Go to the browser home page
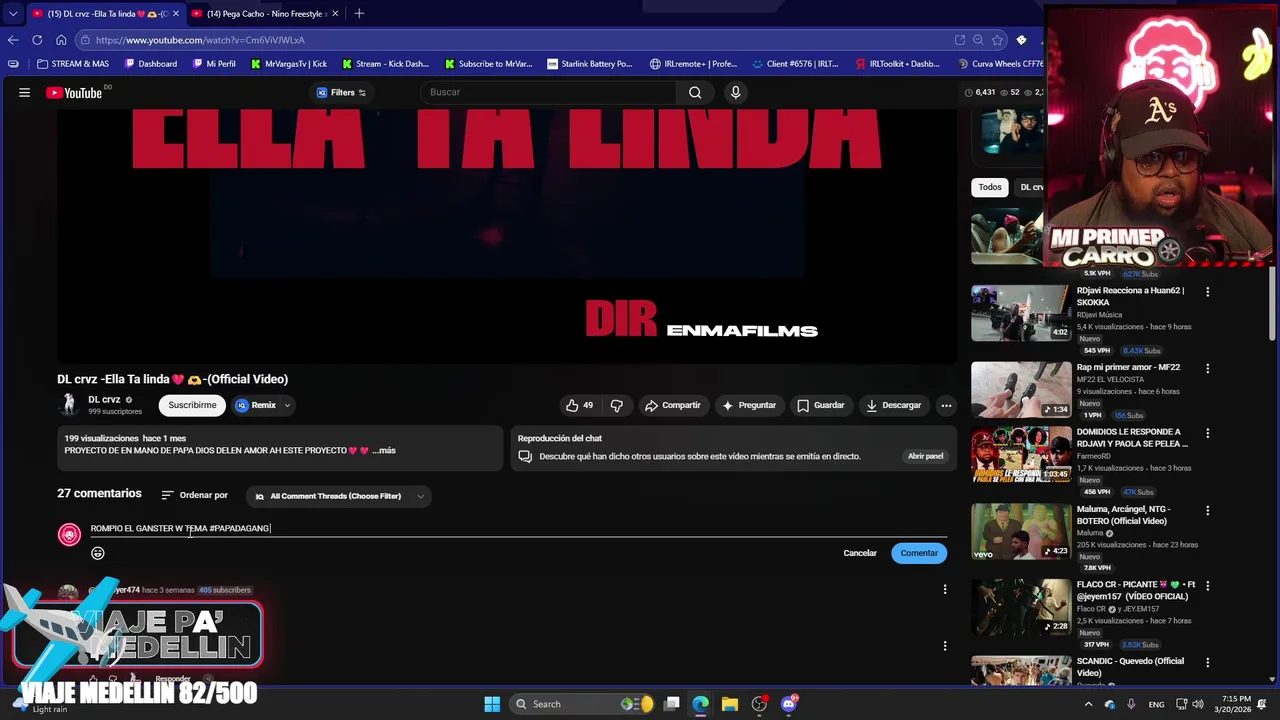The height and width of the screenshot is (720, 1280). (x=61, y=40)
